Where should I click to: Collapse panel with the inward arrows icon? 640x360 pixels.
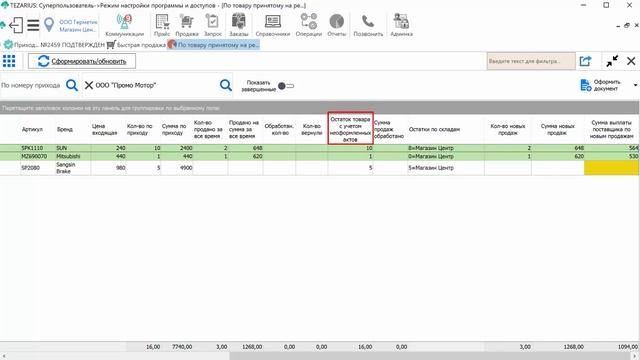coord(612,61)
